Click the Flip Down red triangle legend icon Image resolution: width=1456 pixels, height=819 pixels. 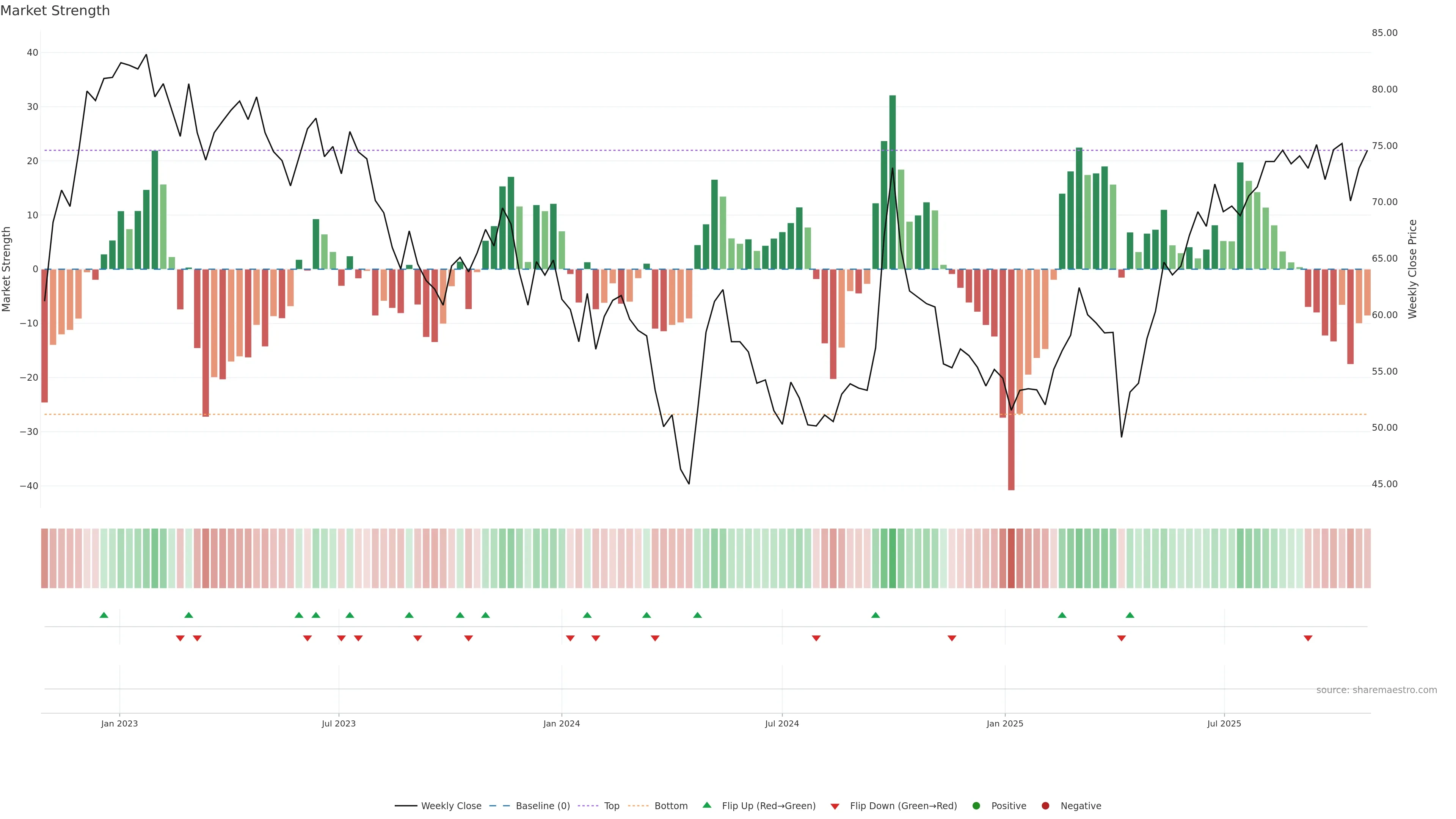point(835,806)
